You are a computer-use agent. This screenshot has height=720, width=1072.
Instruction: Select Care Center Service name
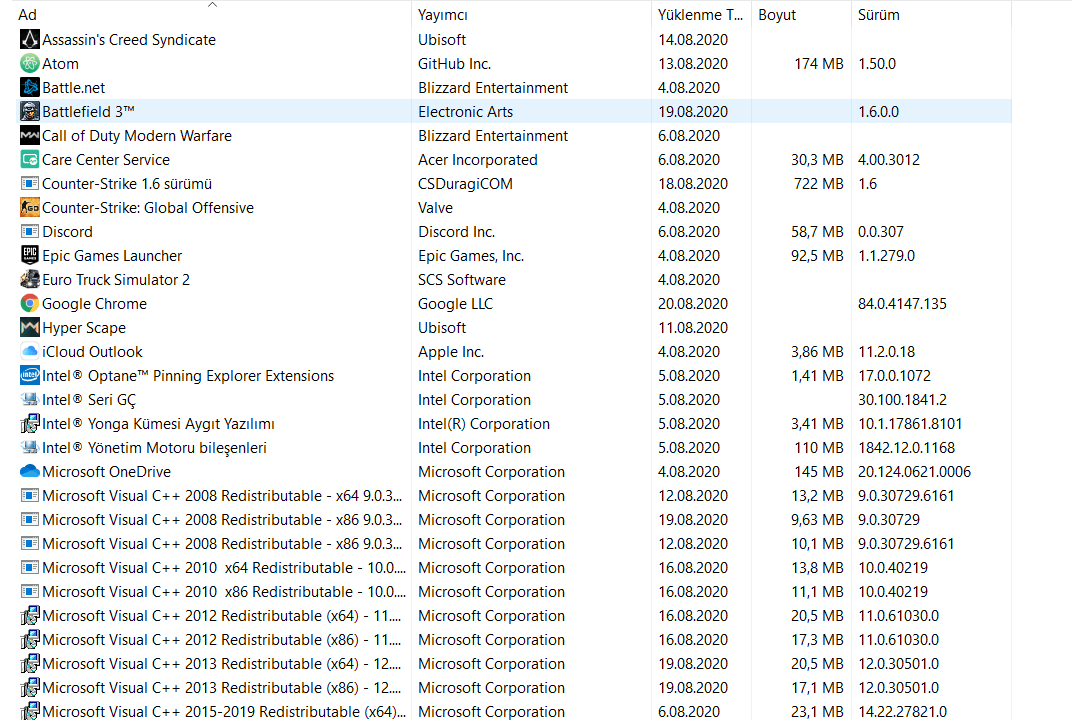point(106,160)
